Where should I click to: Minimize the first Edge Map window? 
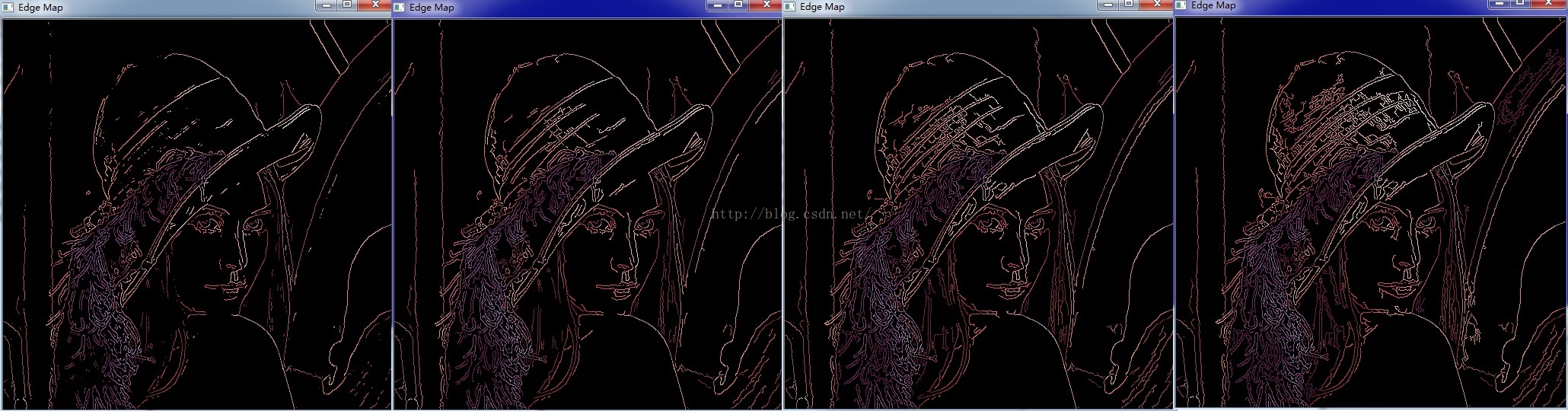pyautogui.click(x=327, y=5)
